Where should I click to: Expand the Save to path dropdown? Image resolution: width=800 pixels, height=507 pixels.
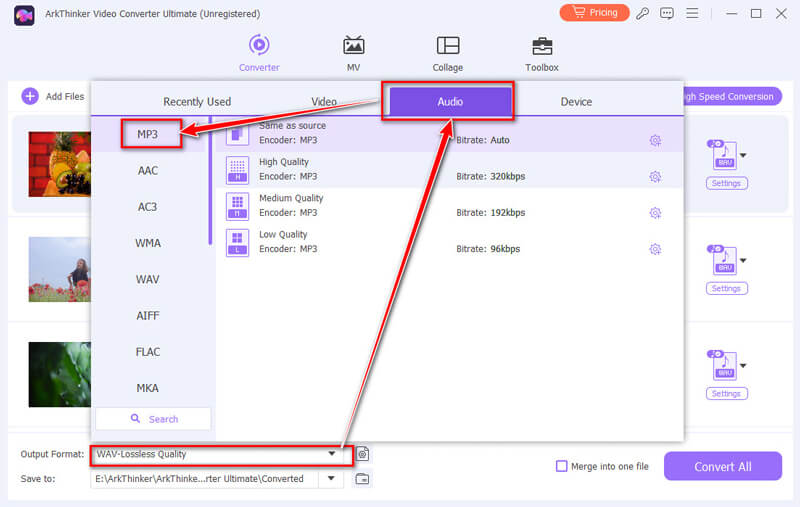(331, 478)
